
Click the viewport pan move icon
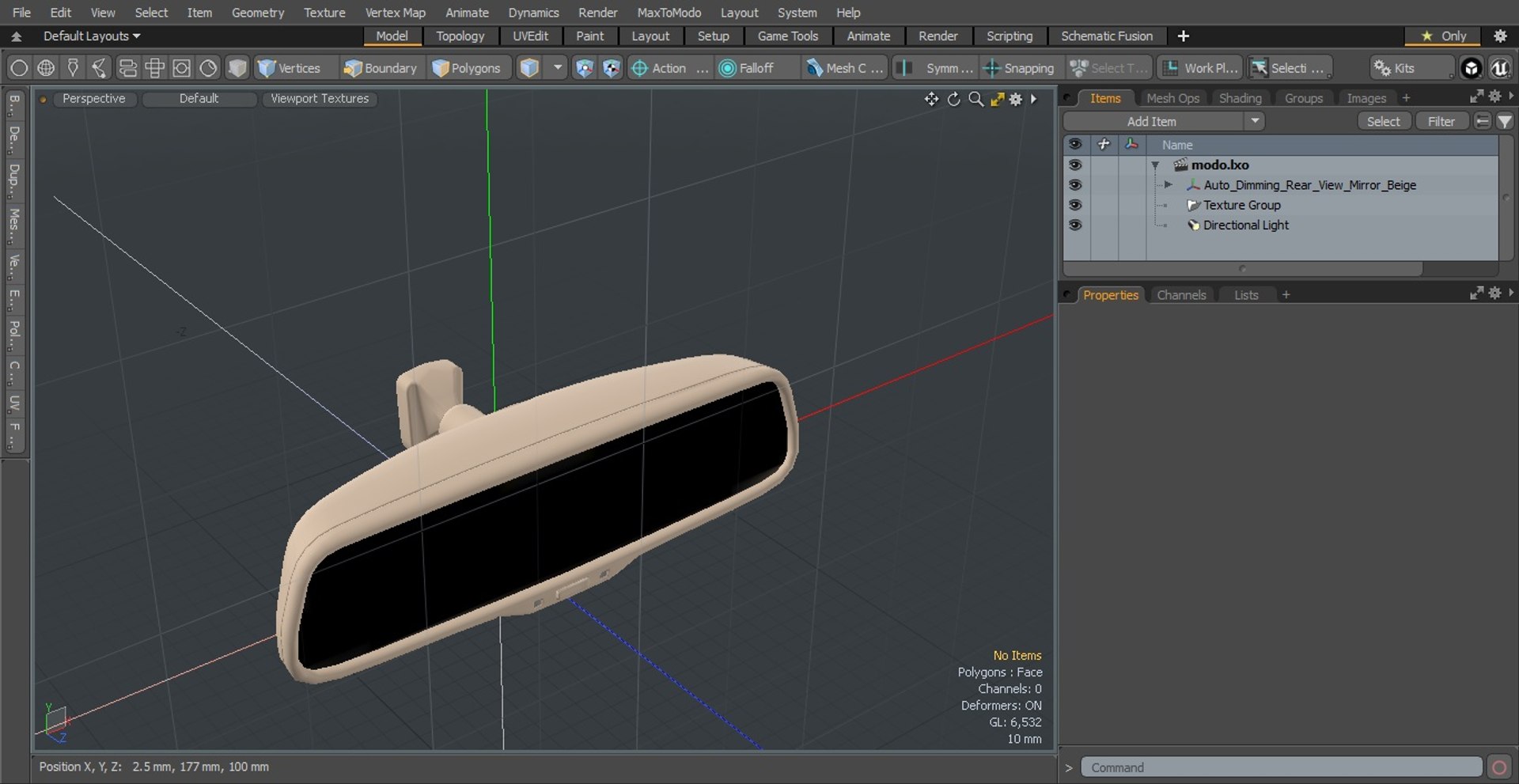(x=931, y=99)
